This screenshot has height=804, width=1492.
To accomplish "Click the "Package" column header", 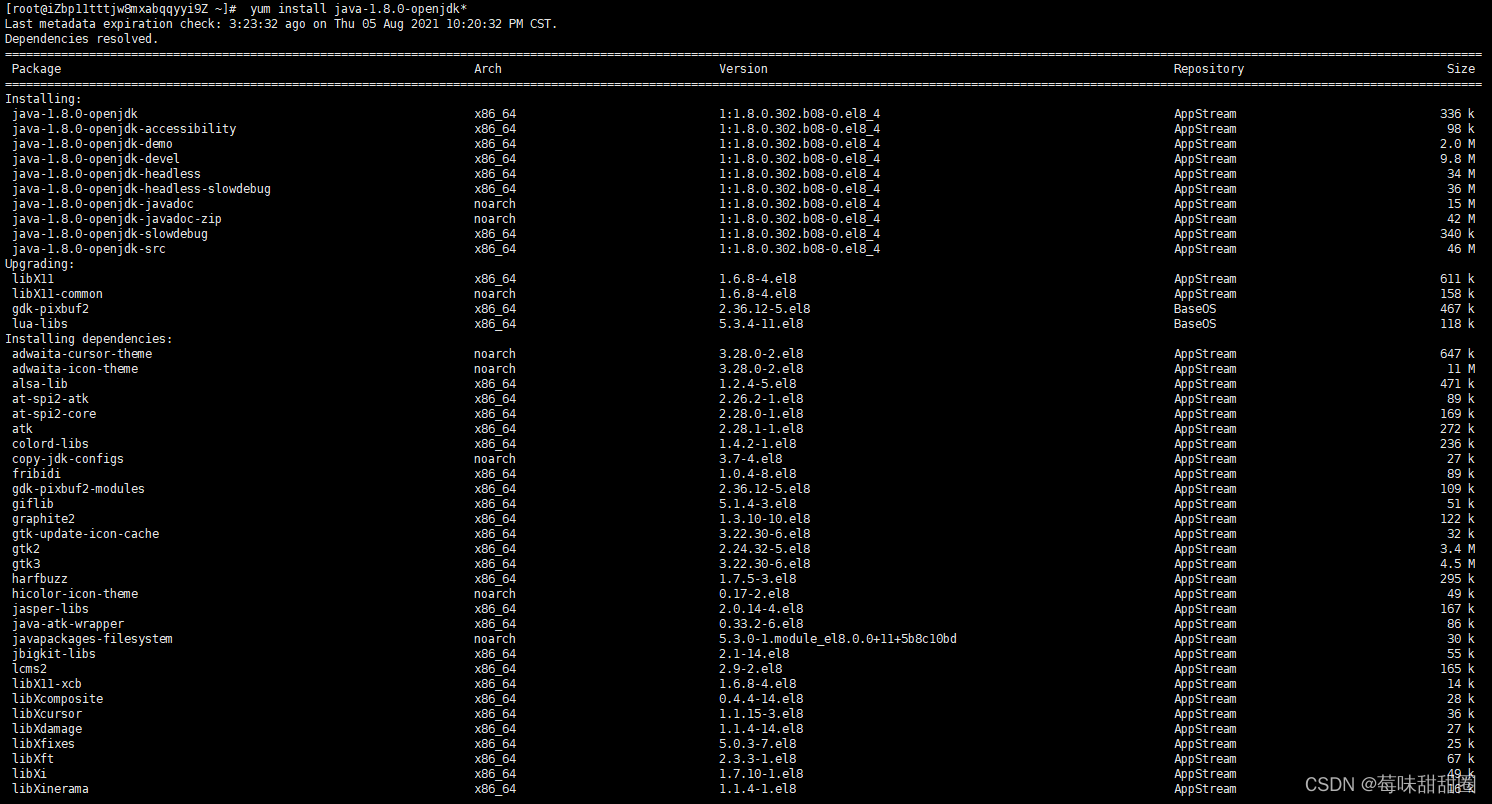I will (x=36, y=69).
